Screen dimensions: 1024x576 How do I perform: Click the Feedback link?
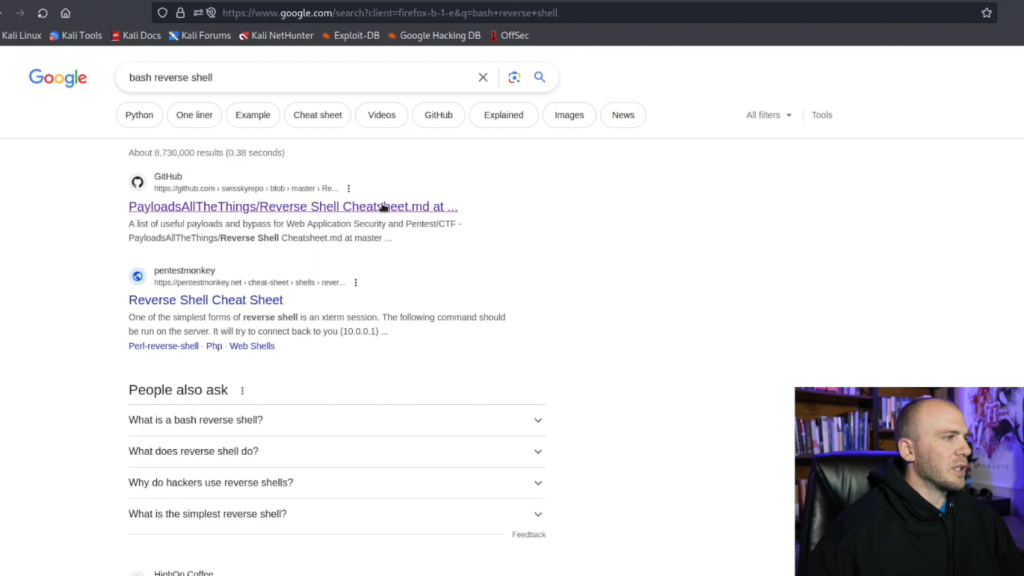click(528, 535)
